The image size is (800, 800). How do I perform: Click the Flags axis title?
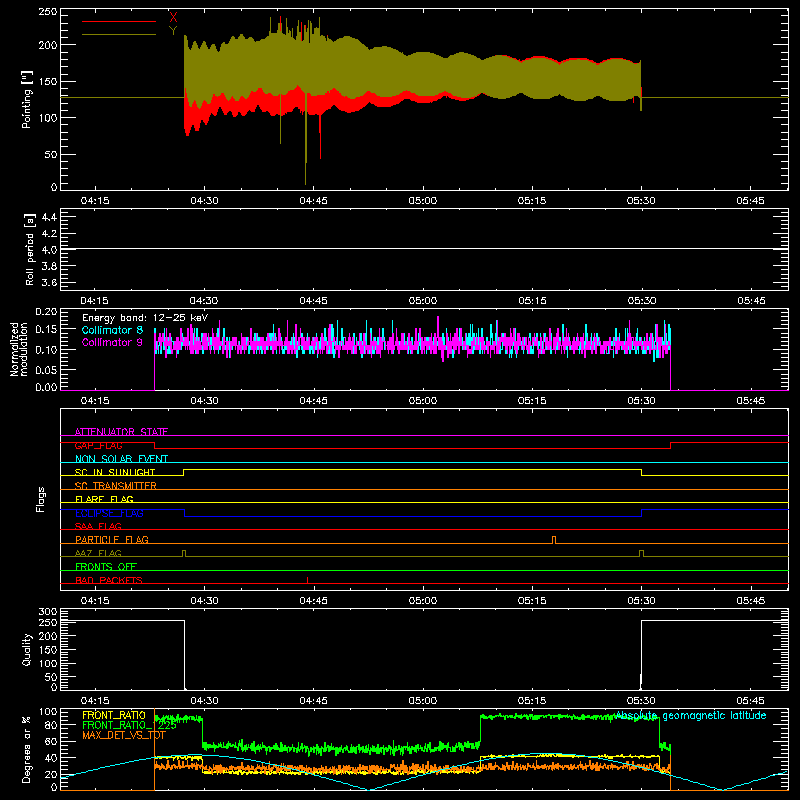pos(40,499)
